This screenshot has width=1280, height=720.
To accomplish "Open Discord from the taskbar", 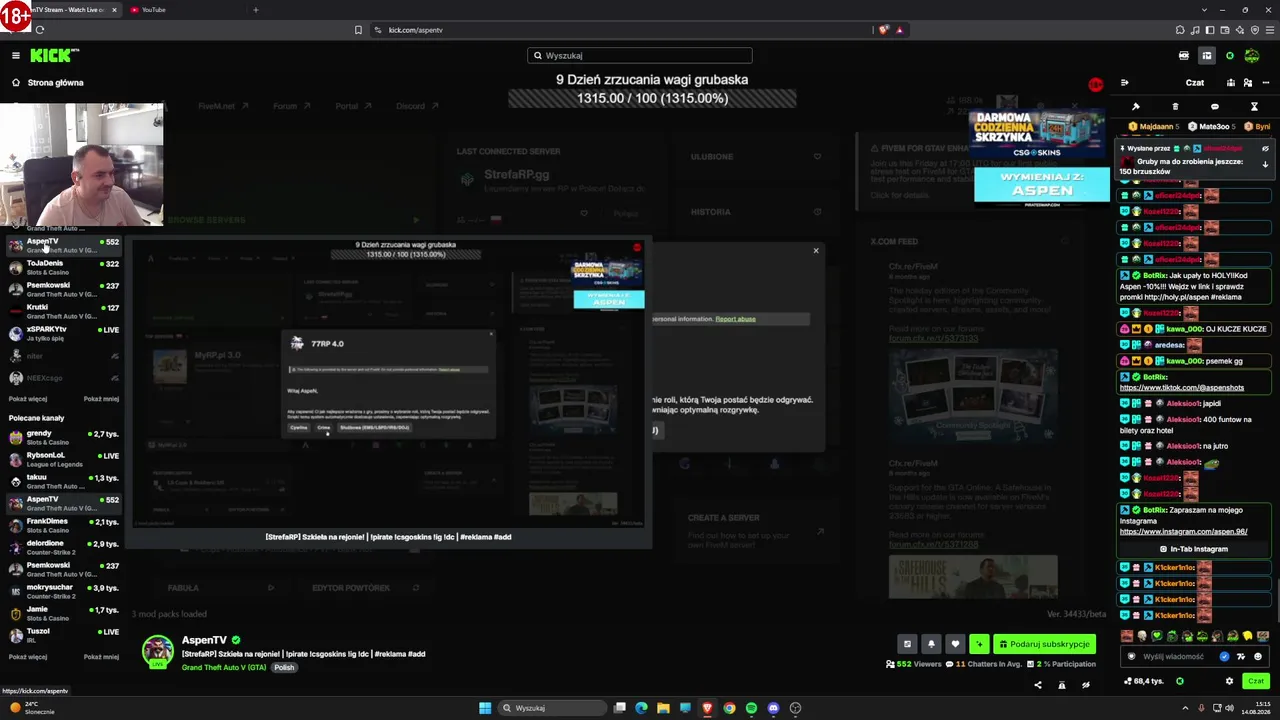I will pos(773,708).
